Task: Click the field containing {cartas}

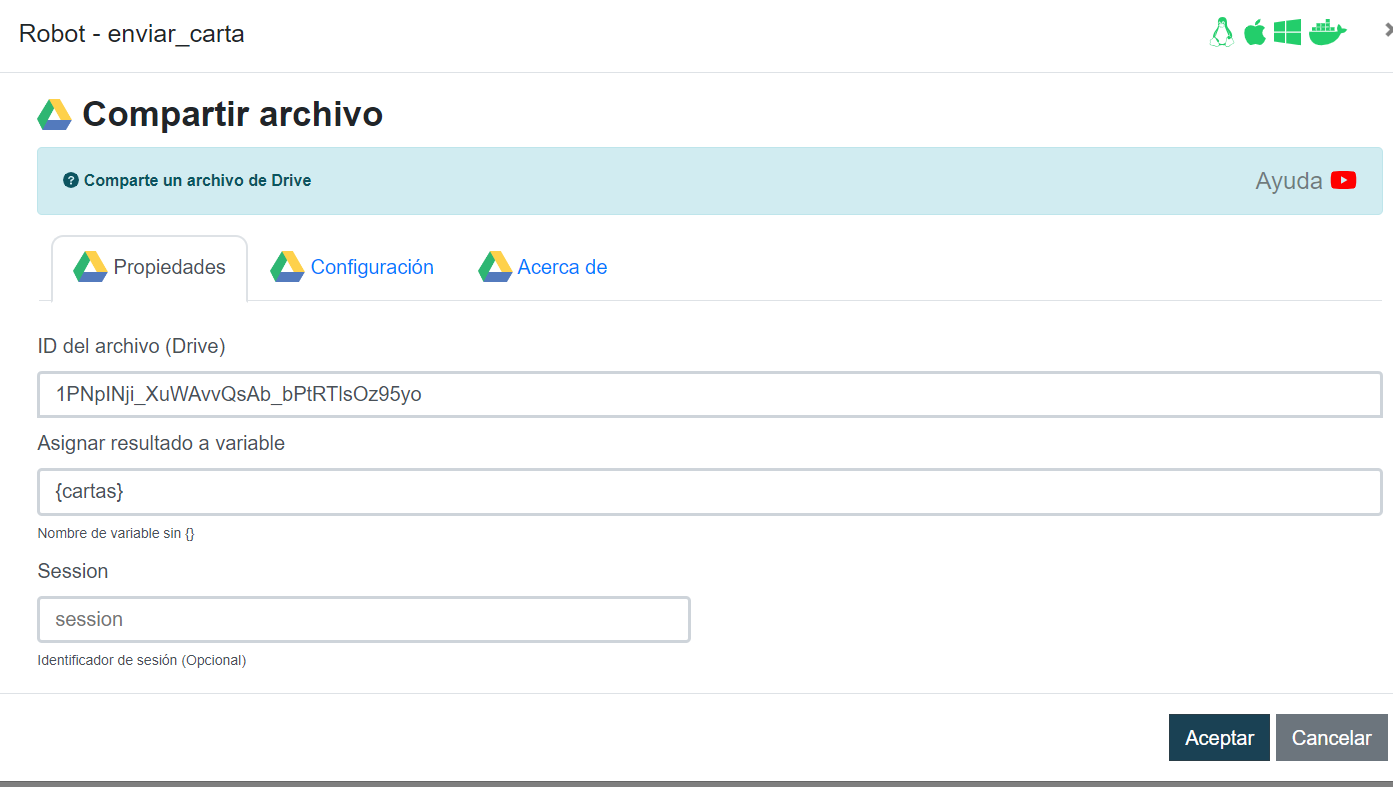Action: point(709,492)
